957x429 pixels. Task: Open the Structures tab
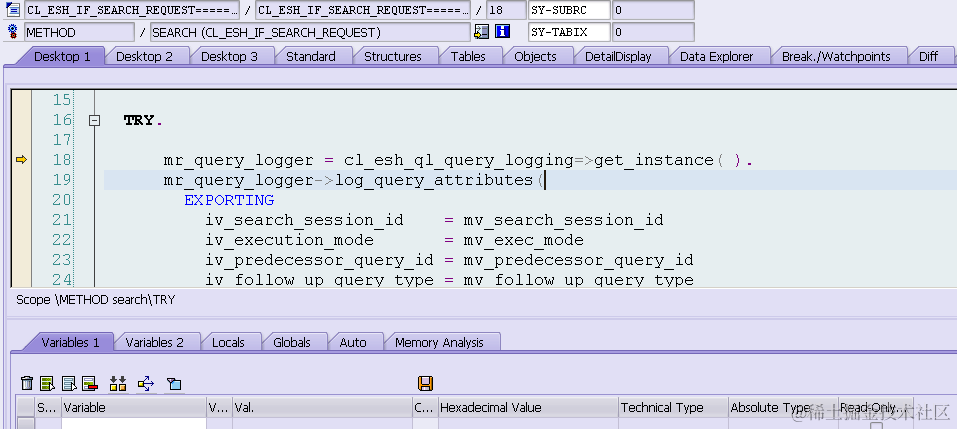tap(392, 56)
